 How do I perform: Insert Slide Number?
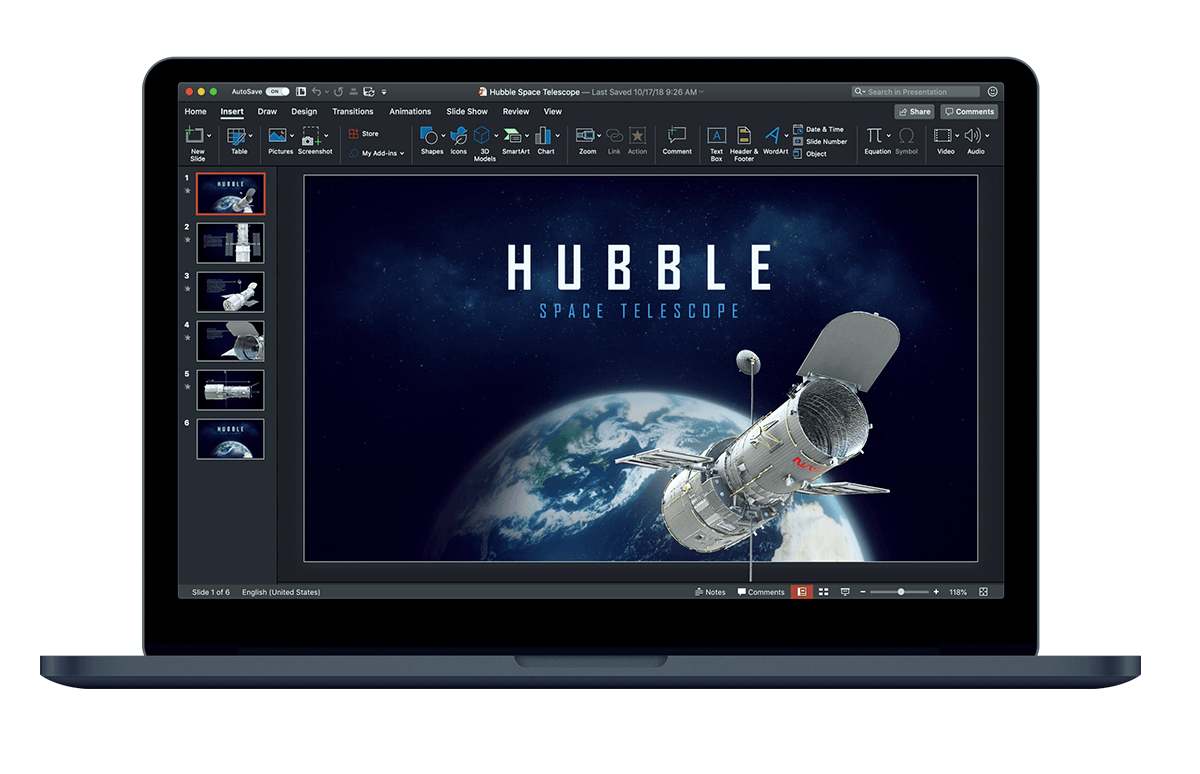[820, 141]
